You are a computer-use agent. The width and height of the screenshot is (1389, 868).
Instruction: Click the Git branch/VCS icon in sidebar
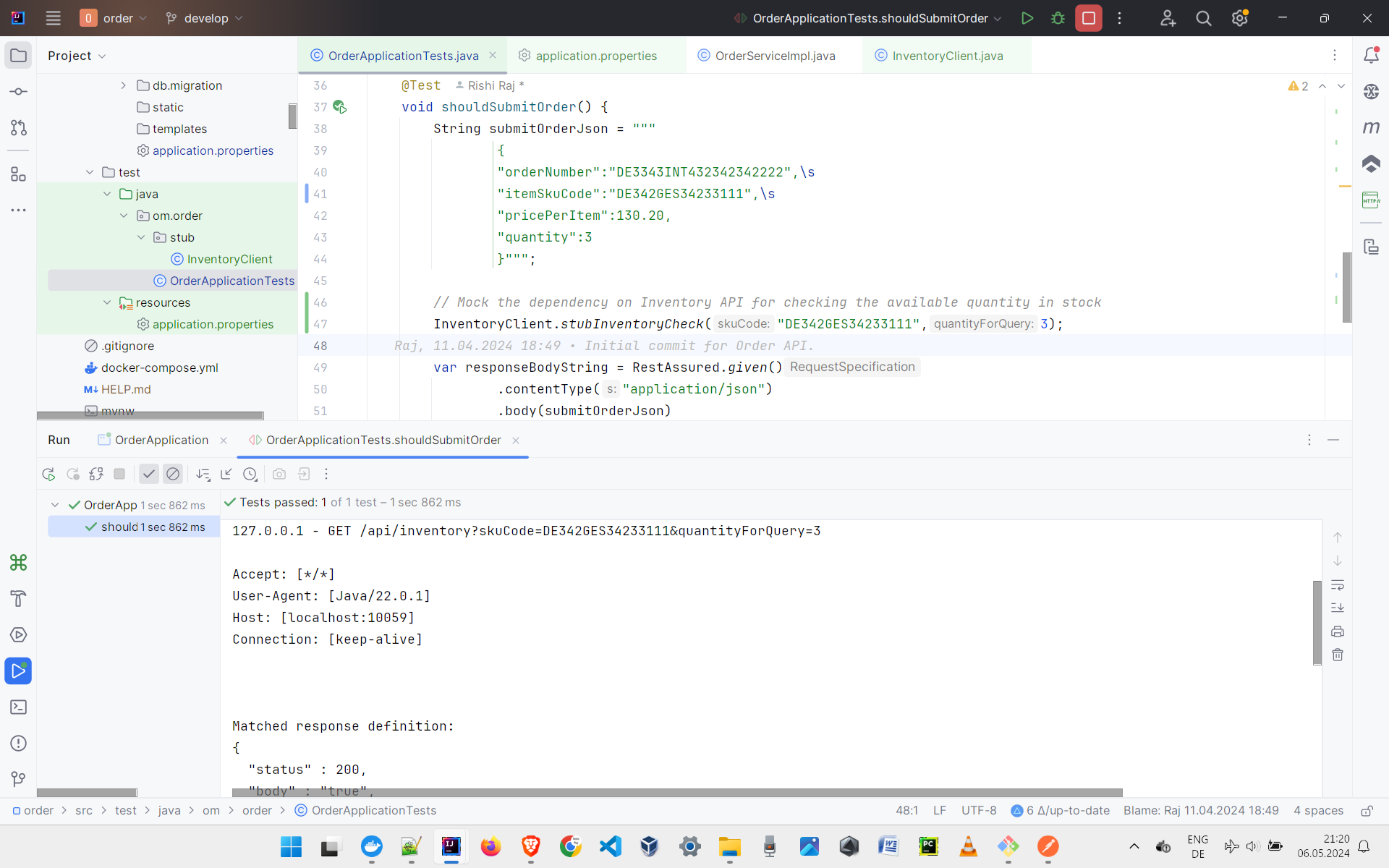click(18, 779)
